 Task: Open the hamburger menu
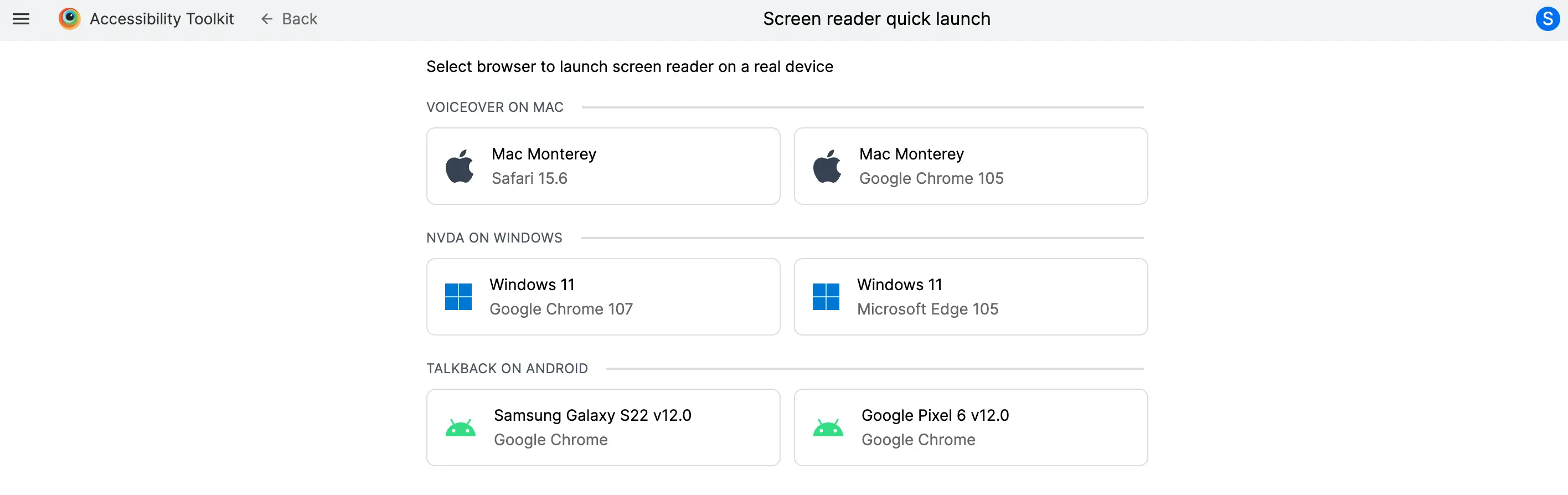pos(21,19)
